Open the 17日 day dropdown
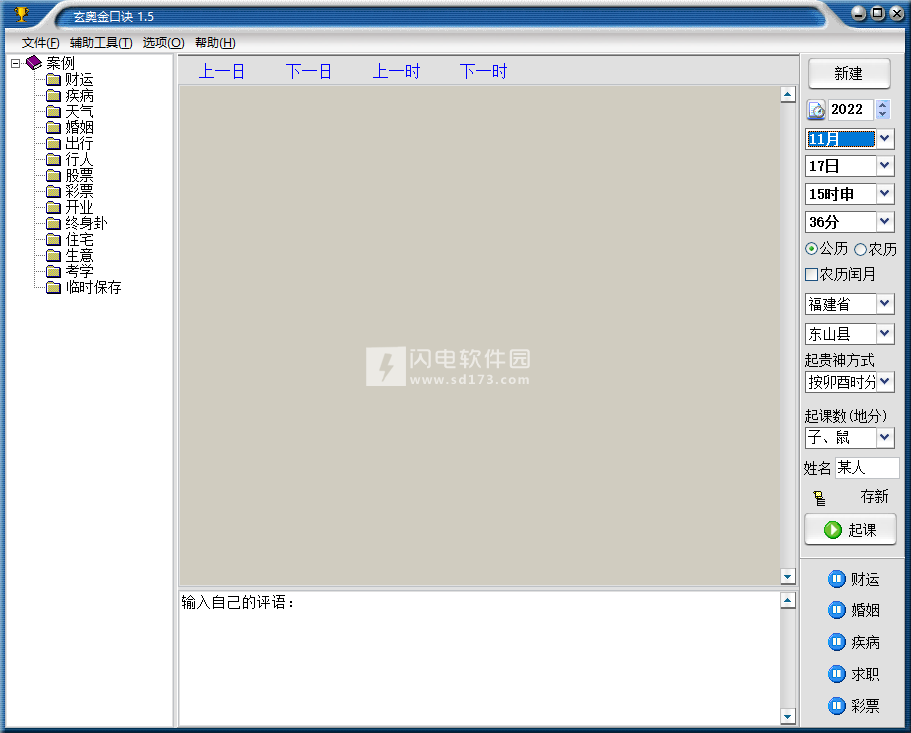The width and height of the screenshot is (911, 733). [884, 166]
